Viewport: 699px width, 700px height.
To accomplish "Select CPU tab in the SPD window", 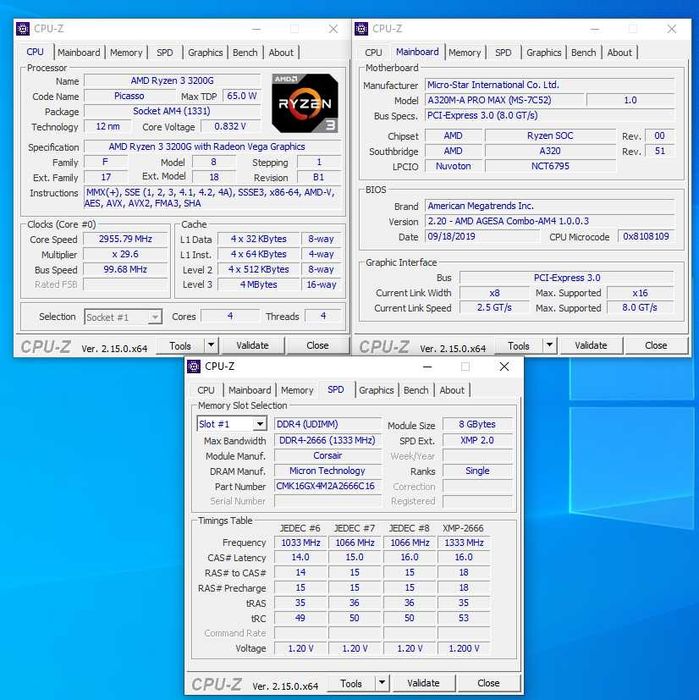I will tap(206, 390).
